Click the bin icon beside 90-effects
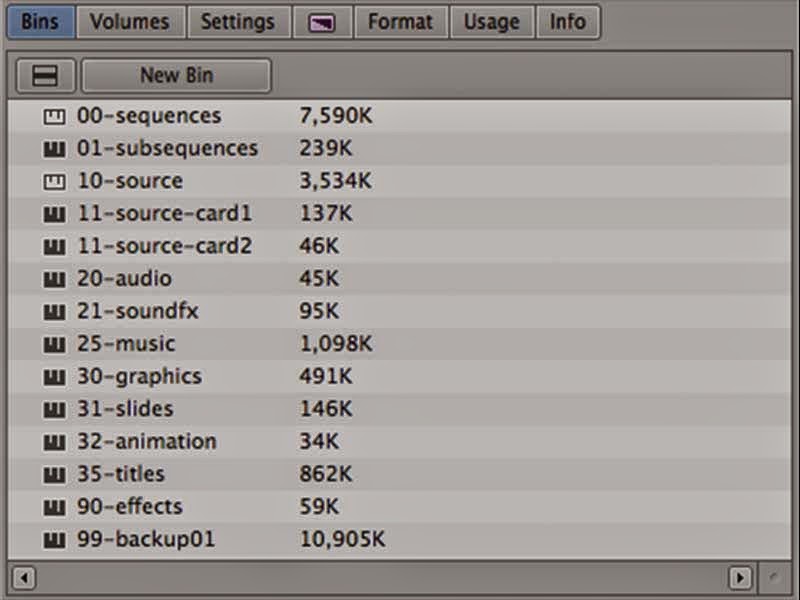Image resolution: width=800 pixels, height=600 pixels. coord(54,507)
